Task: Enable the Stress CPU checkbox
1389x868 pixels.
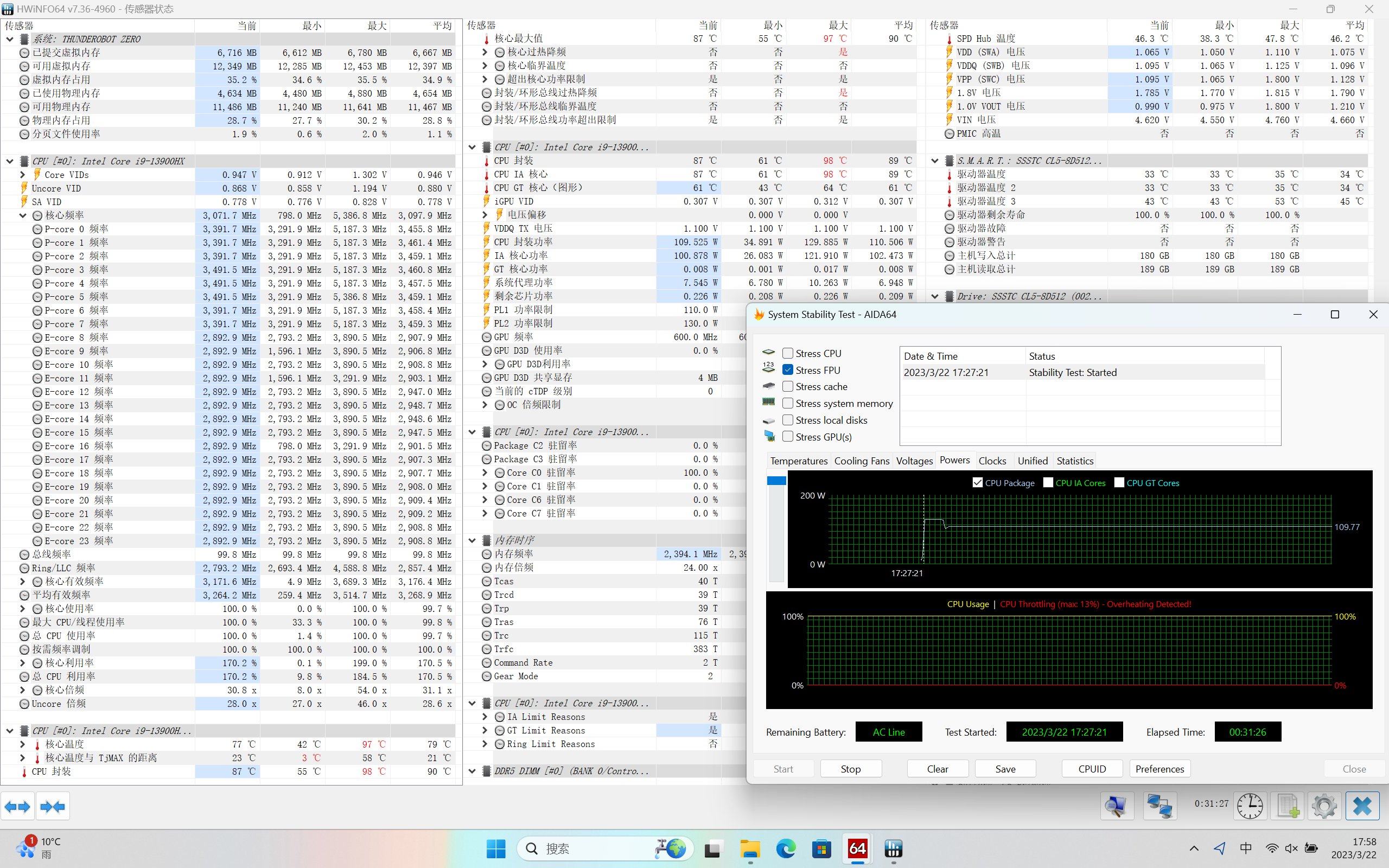Action: pyautogui.click(x=788, y=353)
